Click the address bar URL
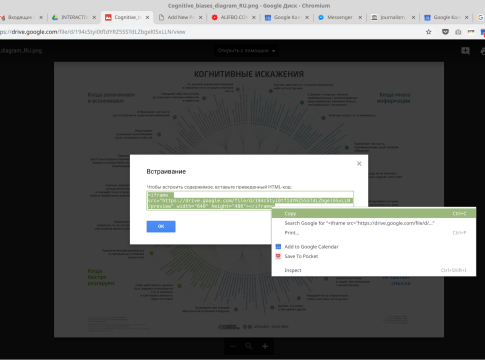 93,32
